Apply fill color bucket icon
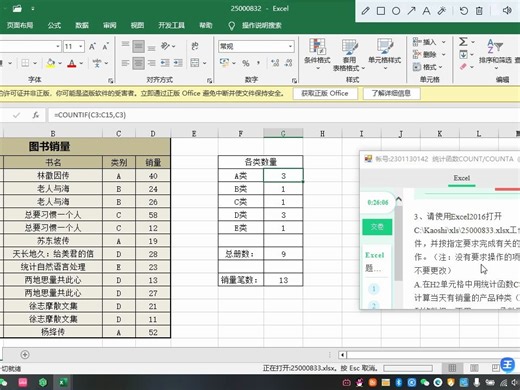This screenshot has width=520, height=390. tap(51, 63)
